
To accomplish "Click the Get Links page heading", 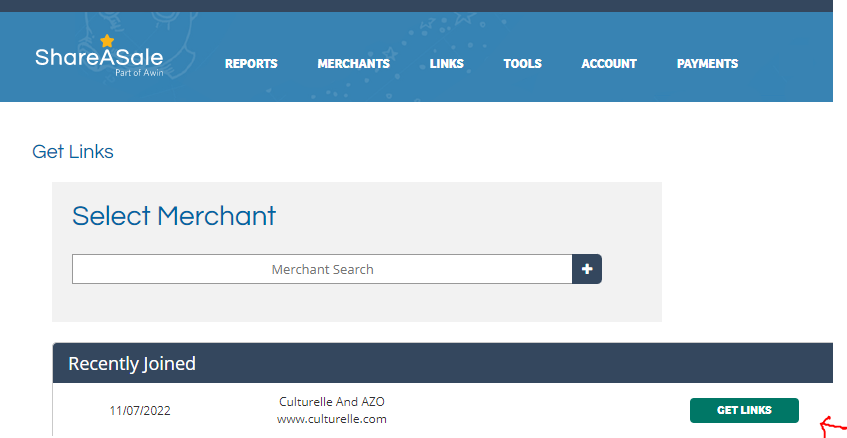I will tap(73, 152).
